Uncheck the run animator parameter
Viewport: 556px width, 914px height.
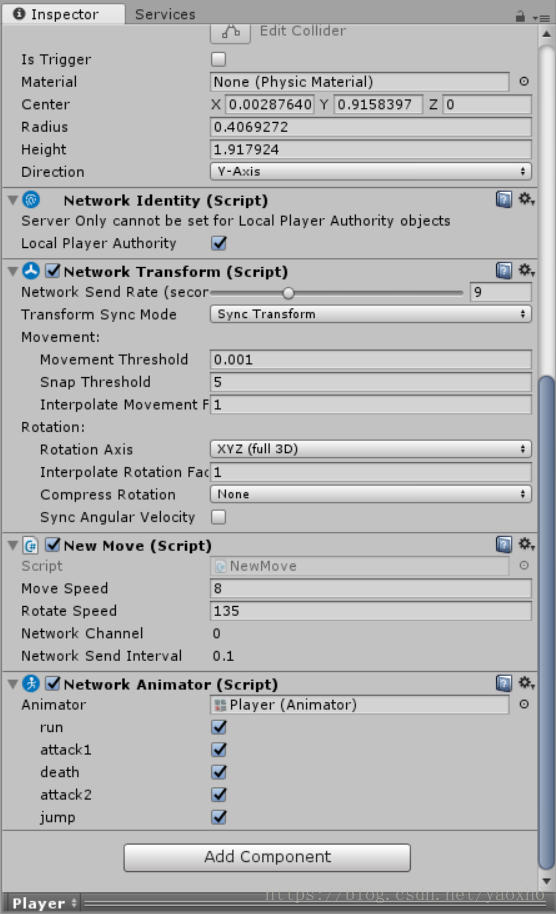coord(219,727)
